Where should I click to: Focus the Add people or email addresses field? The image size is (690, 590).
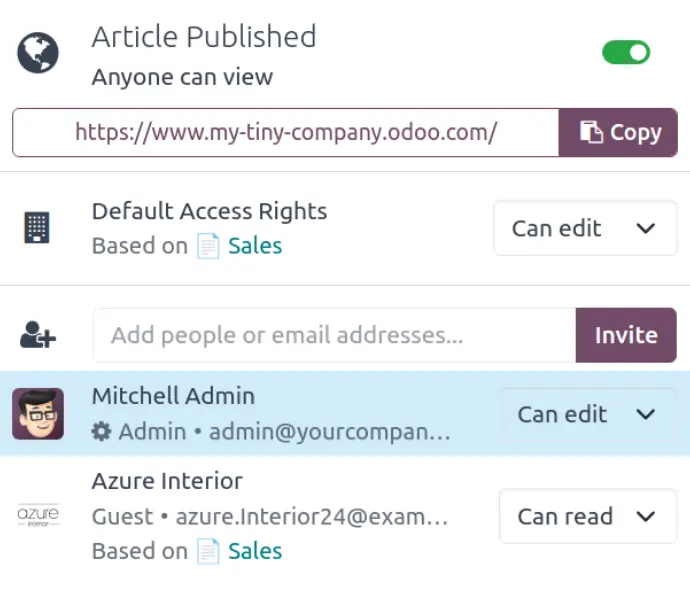[x=334, y=335]
